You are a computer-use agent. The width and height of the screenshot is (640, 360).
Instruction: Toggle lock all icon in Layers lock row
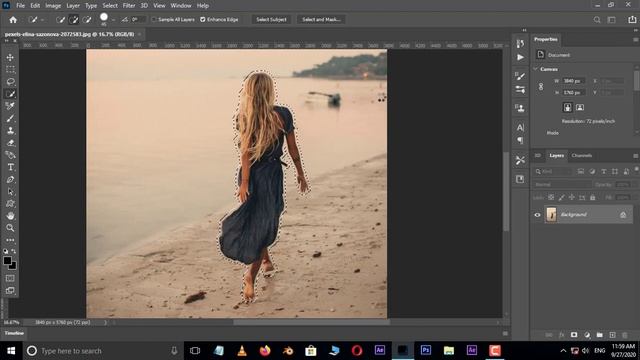pyautogui.click(x=593, y=198)
